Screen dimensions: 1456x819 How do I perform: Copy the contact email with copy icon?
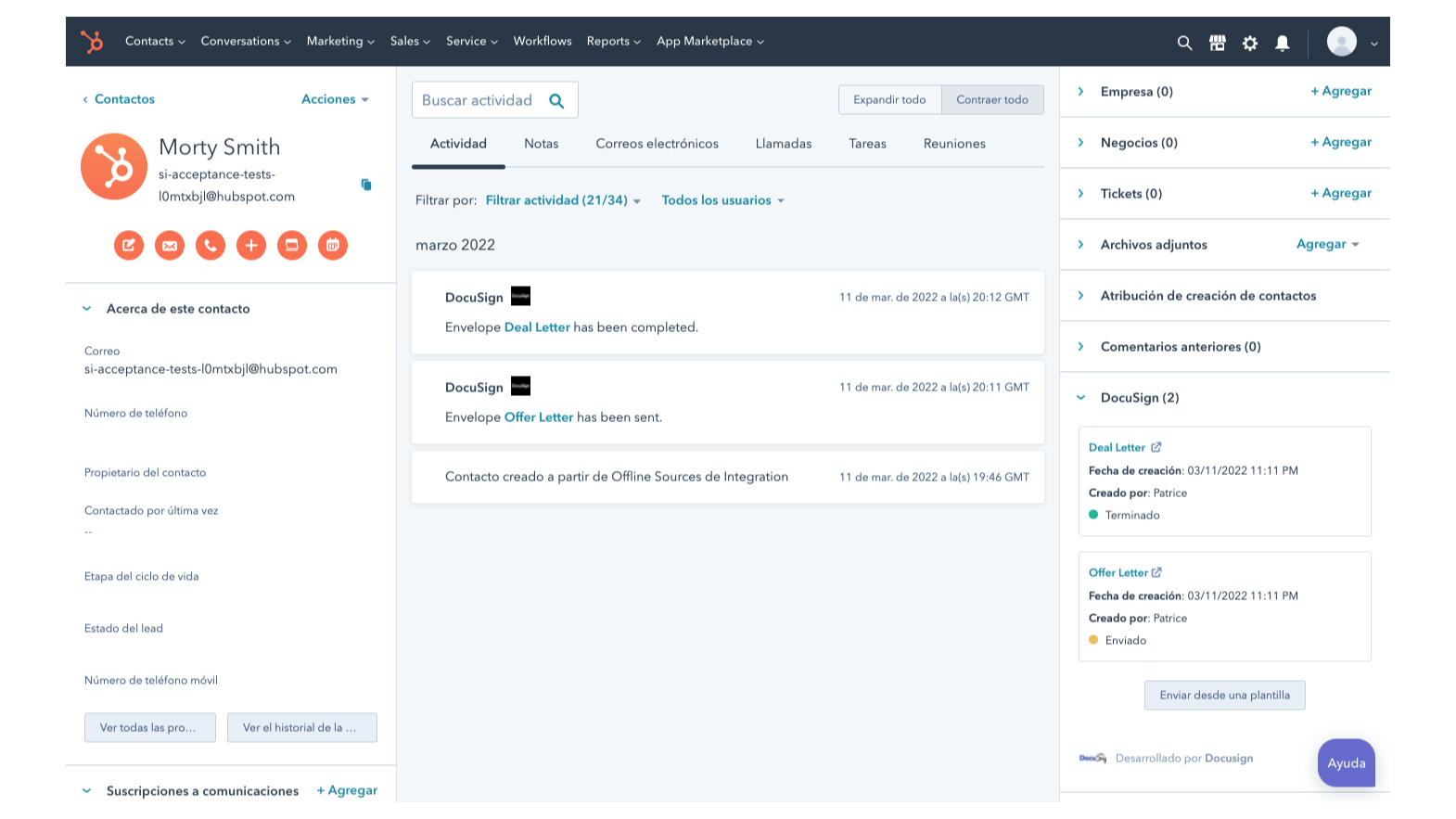click(366, 185)
